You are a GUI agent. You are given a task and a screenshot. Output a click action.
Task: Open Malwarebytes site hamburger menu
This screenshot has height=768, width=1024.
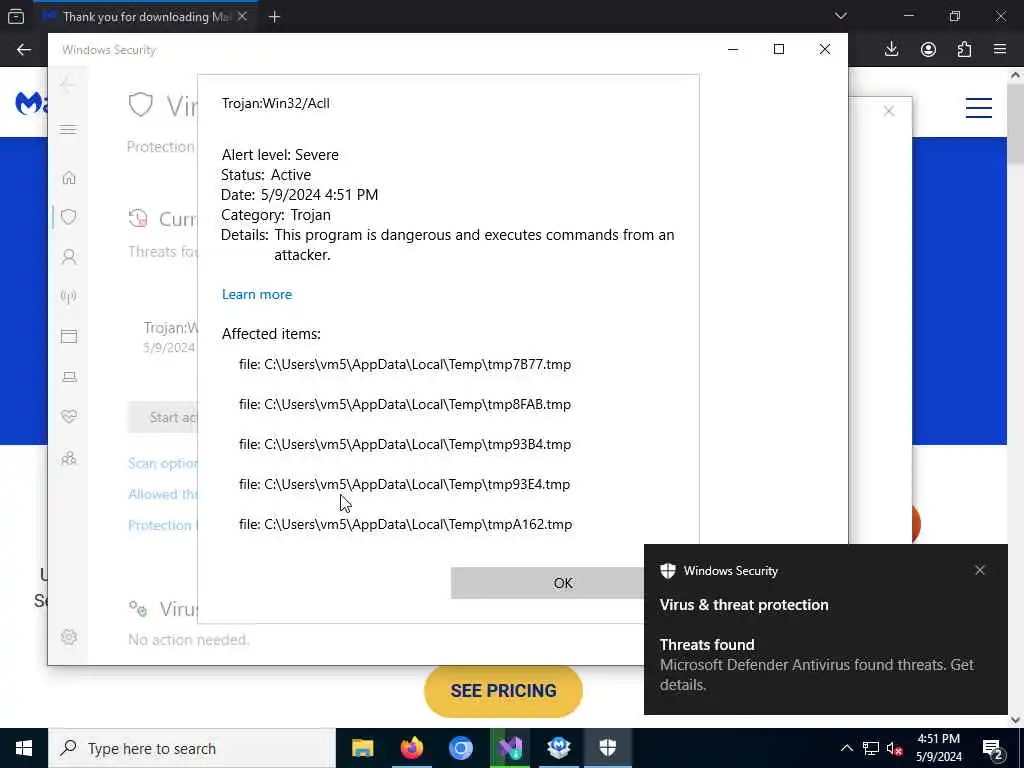[x=978, y=108]
